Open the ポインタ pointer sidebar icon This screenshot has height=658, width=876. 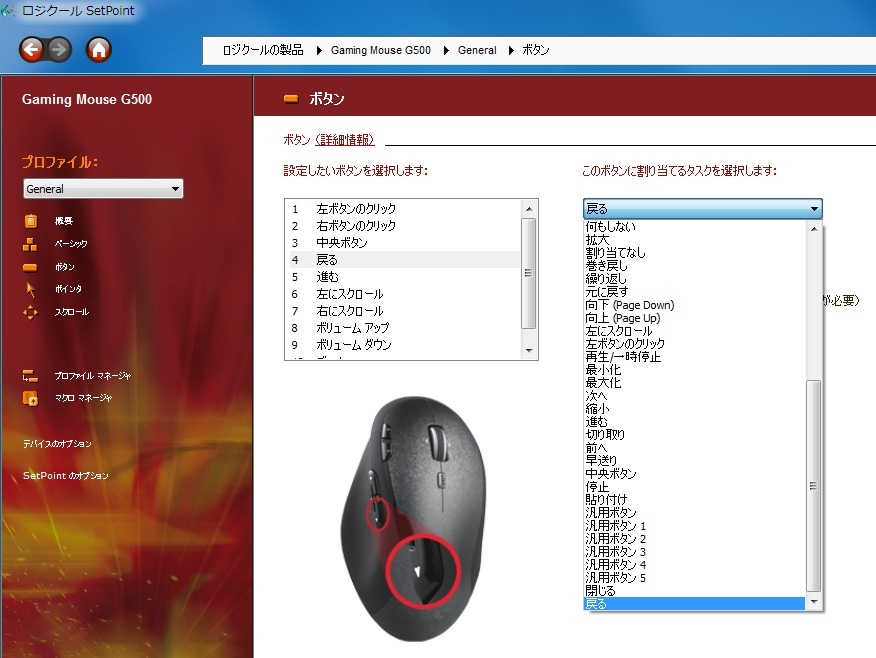31,289
